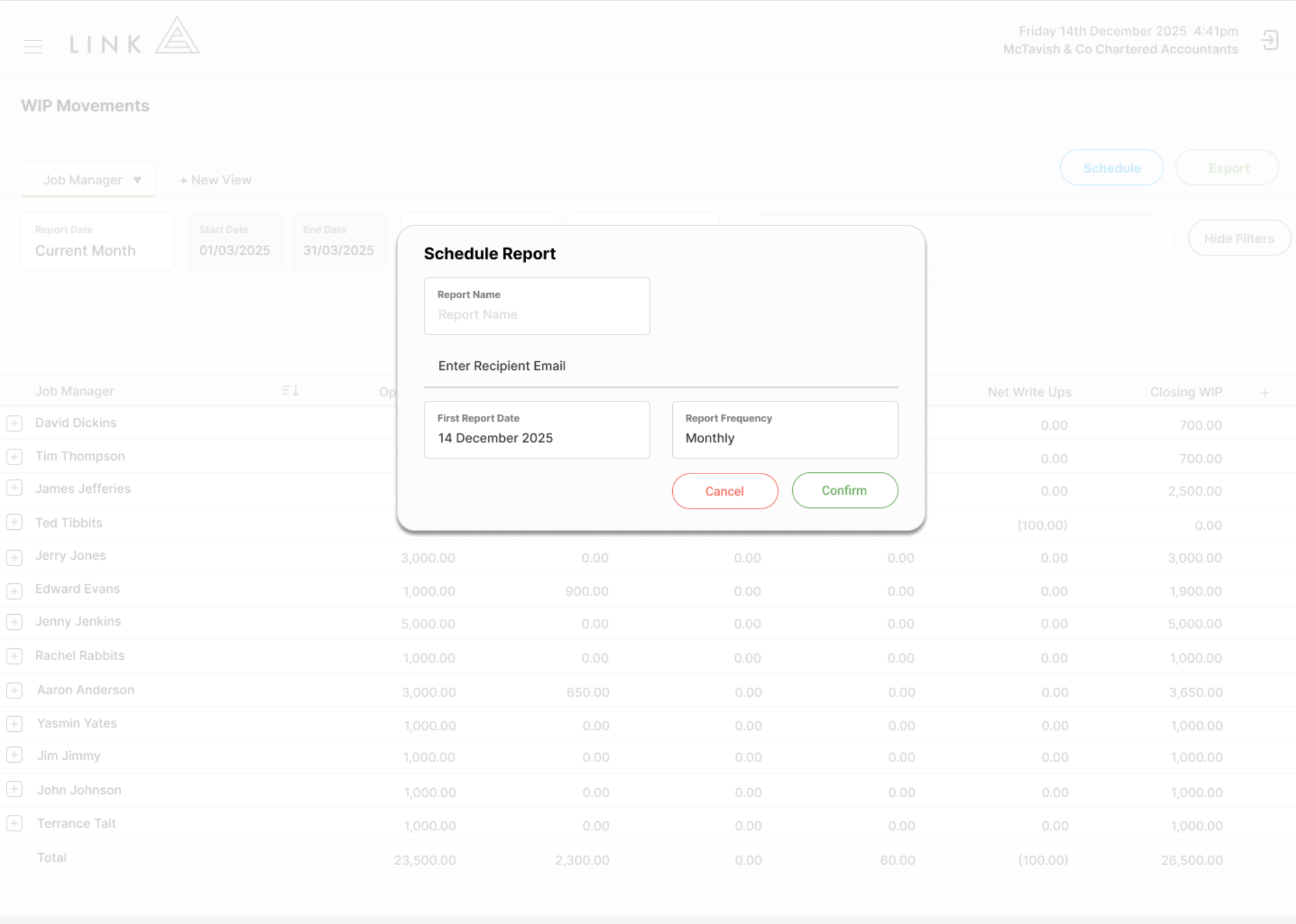This screenshot has width=1296, height=924.
Task: Expand the Rachel Rabbits row
Action: coord(15,656)
